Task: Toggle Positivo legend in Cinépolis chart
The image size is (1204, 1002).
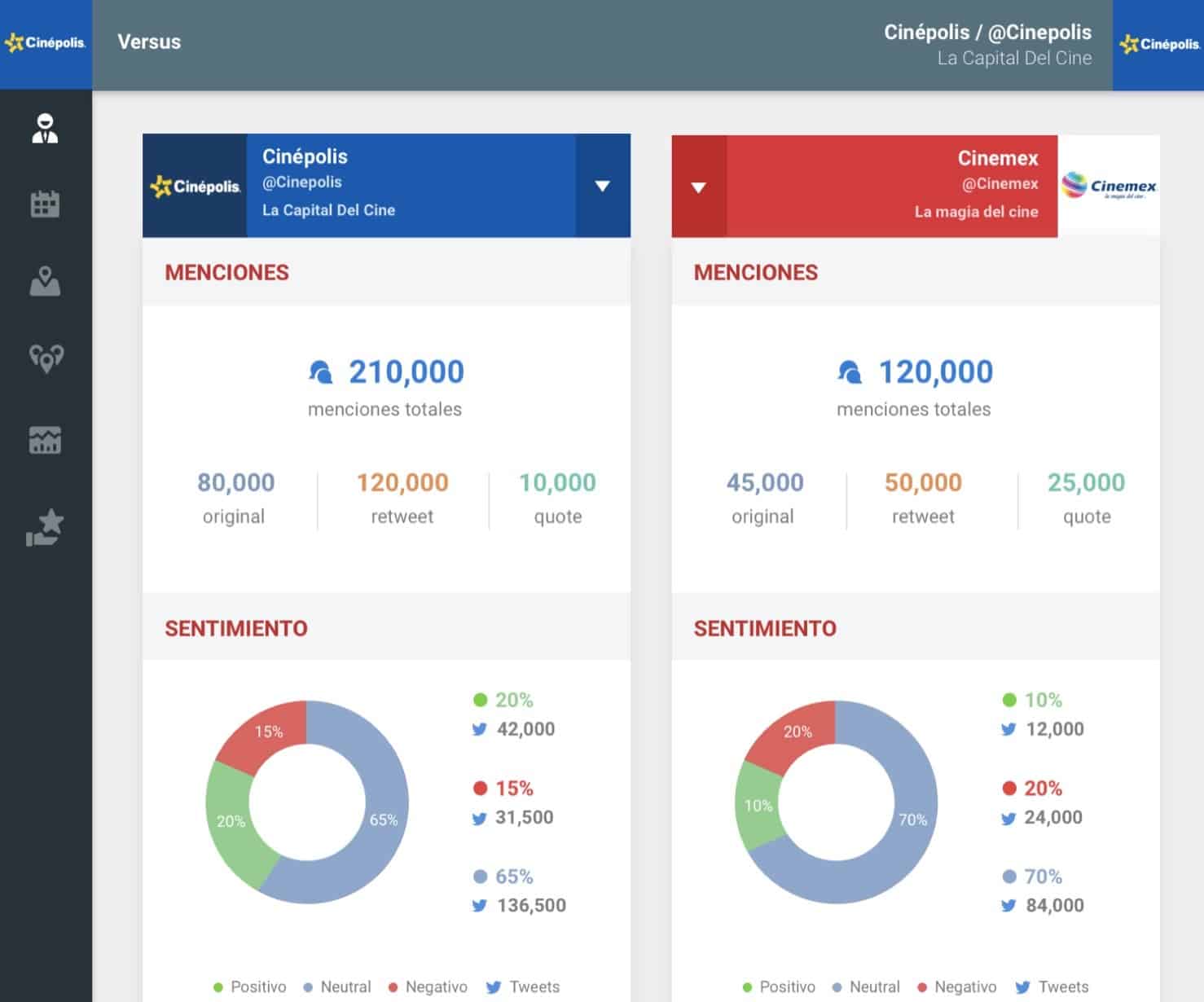Action: (x=250, y=987)
